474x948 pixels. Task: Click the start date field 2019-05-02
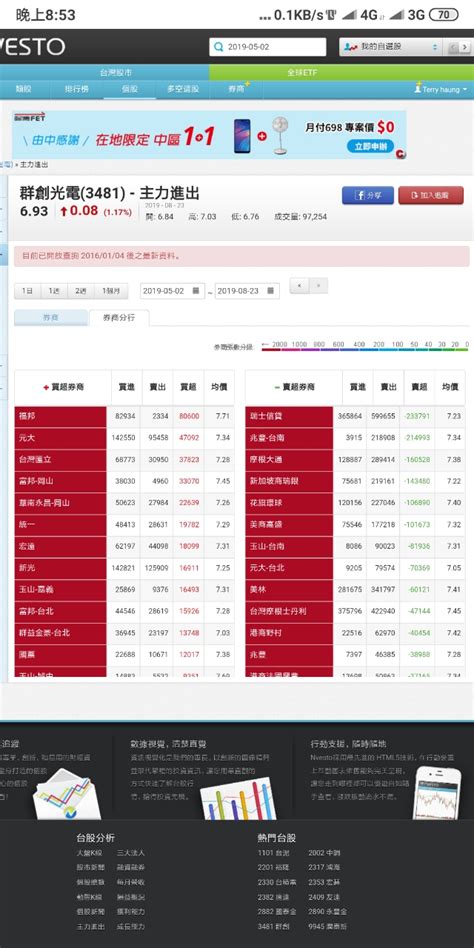tap(172, 291)
